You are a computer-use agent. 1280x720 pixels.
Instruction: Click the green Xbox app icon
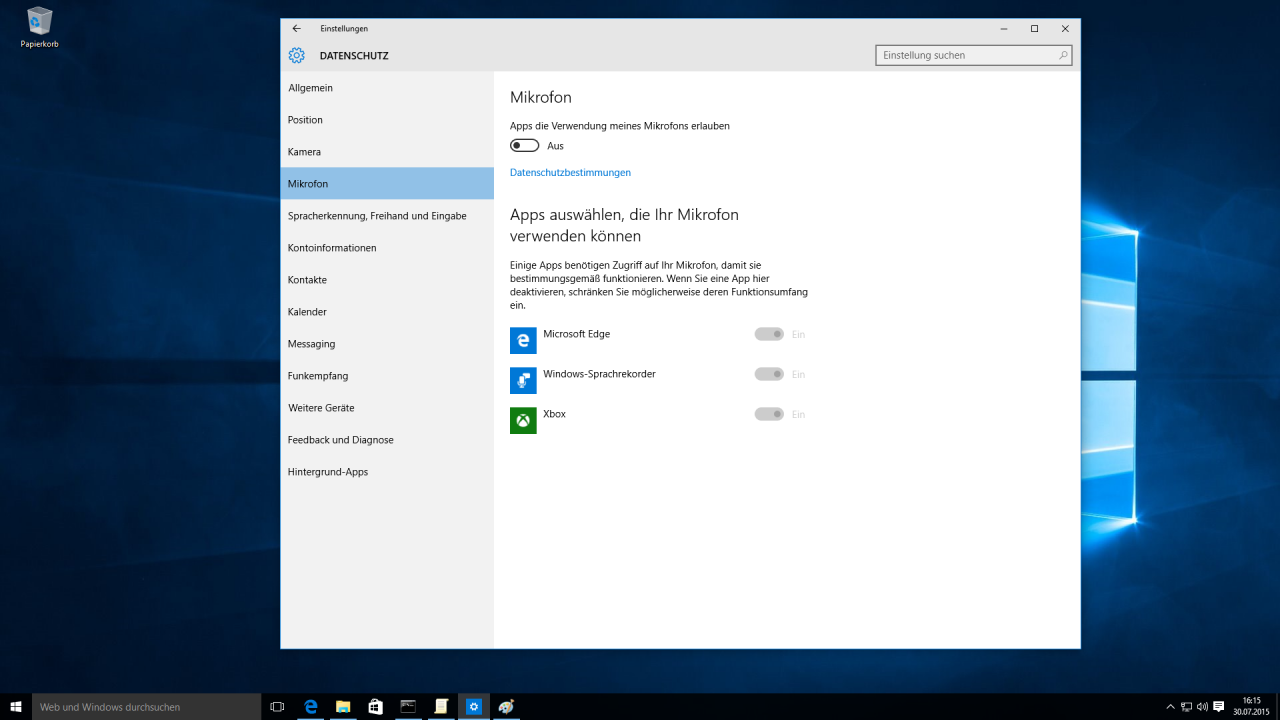523,420
